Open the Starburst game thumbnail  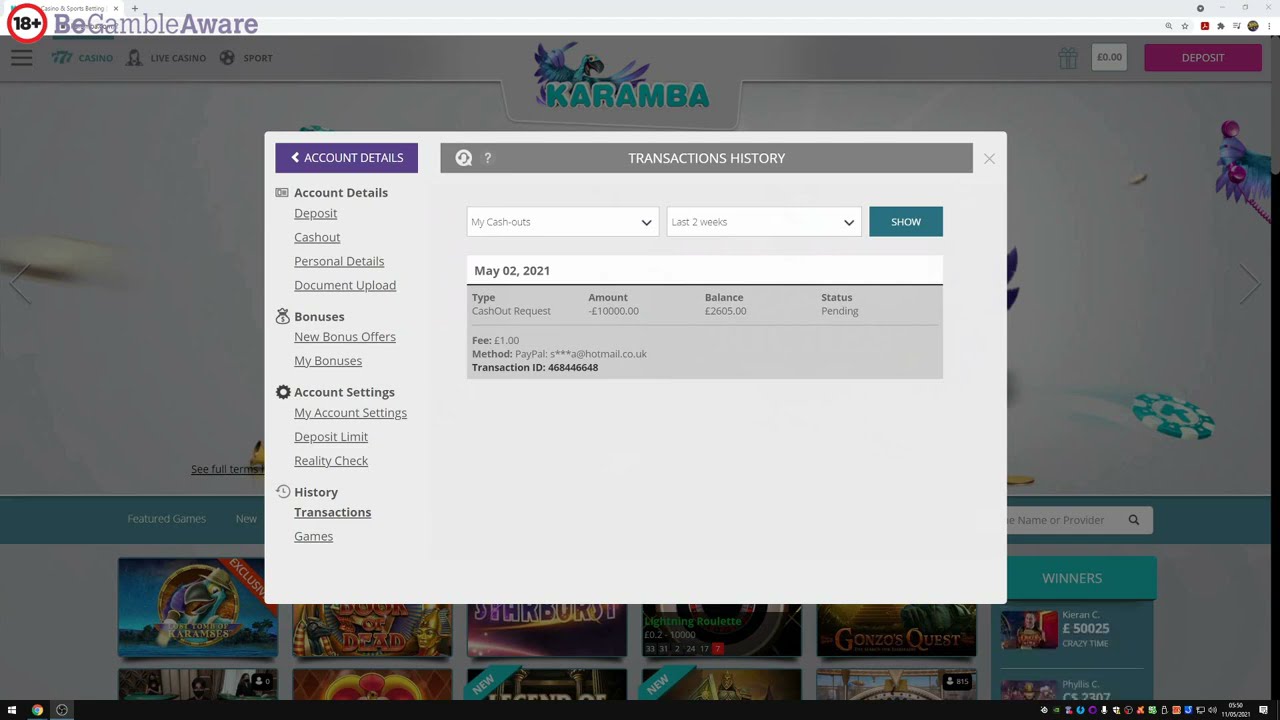point(547,631)
